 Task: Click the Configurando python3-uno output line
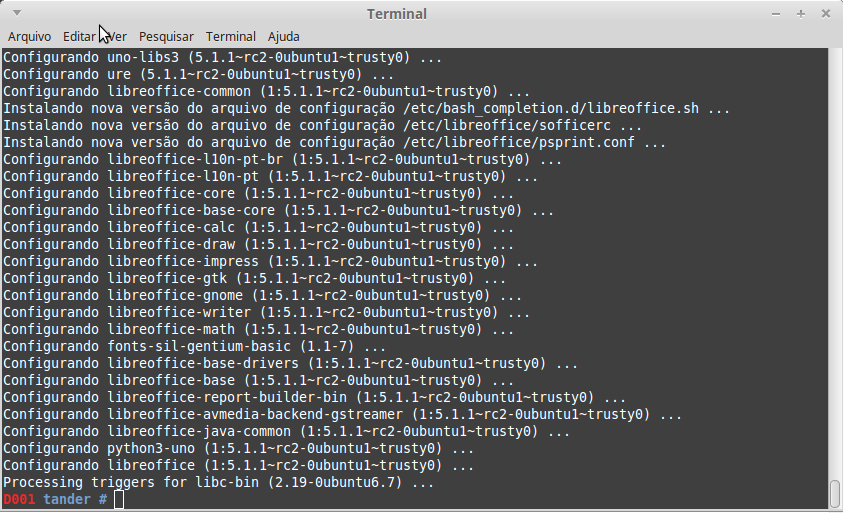238,448
